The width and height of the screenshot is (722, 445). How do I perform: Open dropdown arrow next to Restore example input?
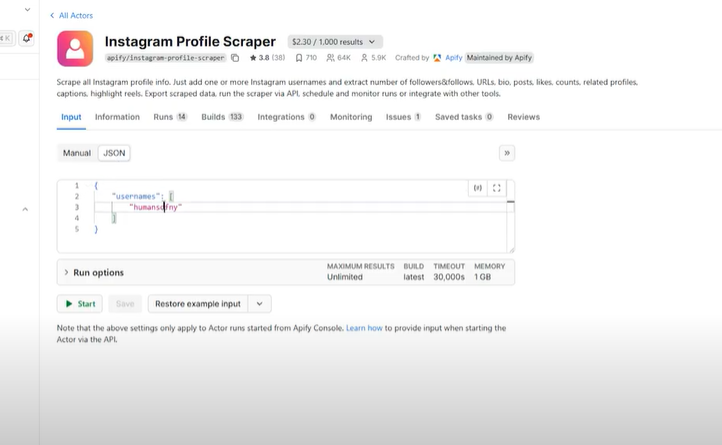coord(260,304)
